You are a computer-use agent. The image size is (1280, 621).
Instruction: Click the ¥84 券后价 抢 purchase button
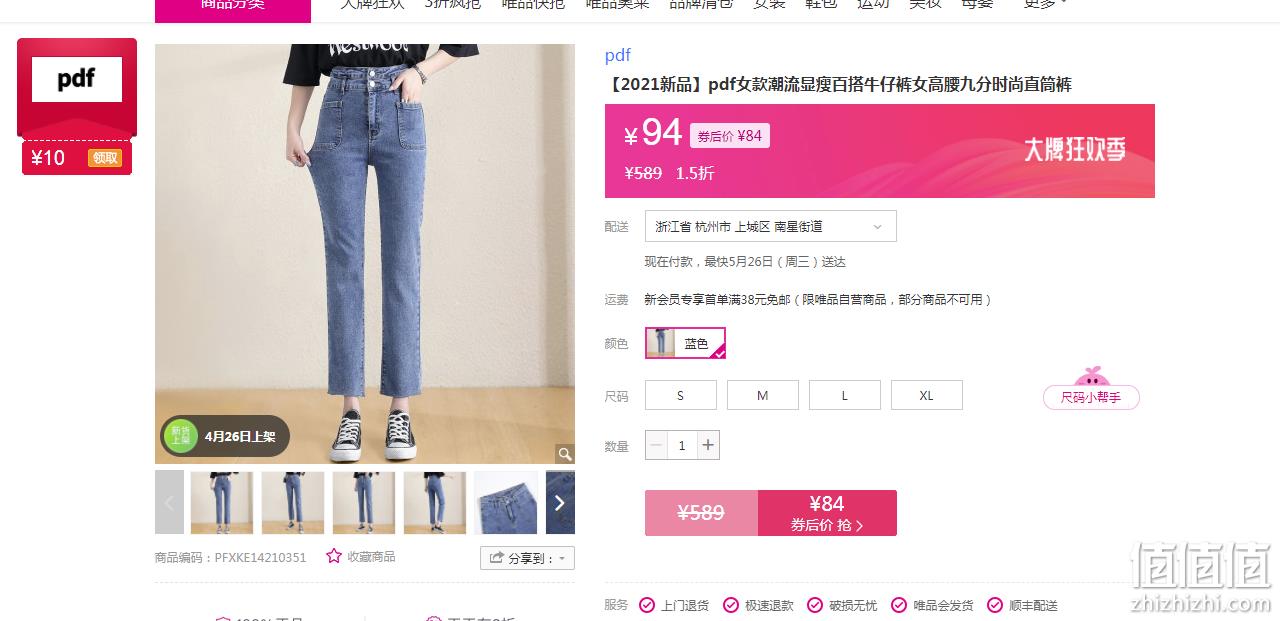click(827, 513)
